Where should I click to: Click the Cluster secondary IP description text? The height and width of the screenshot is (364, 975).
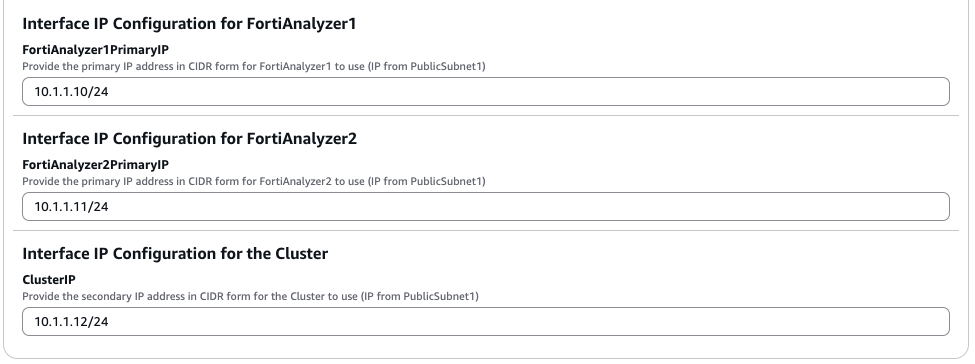pyautogui.click(x=251, y=296)
